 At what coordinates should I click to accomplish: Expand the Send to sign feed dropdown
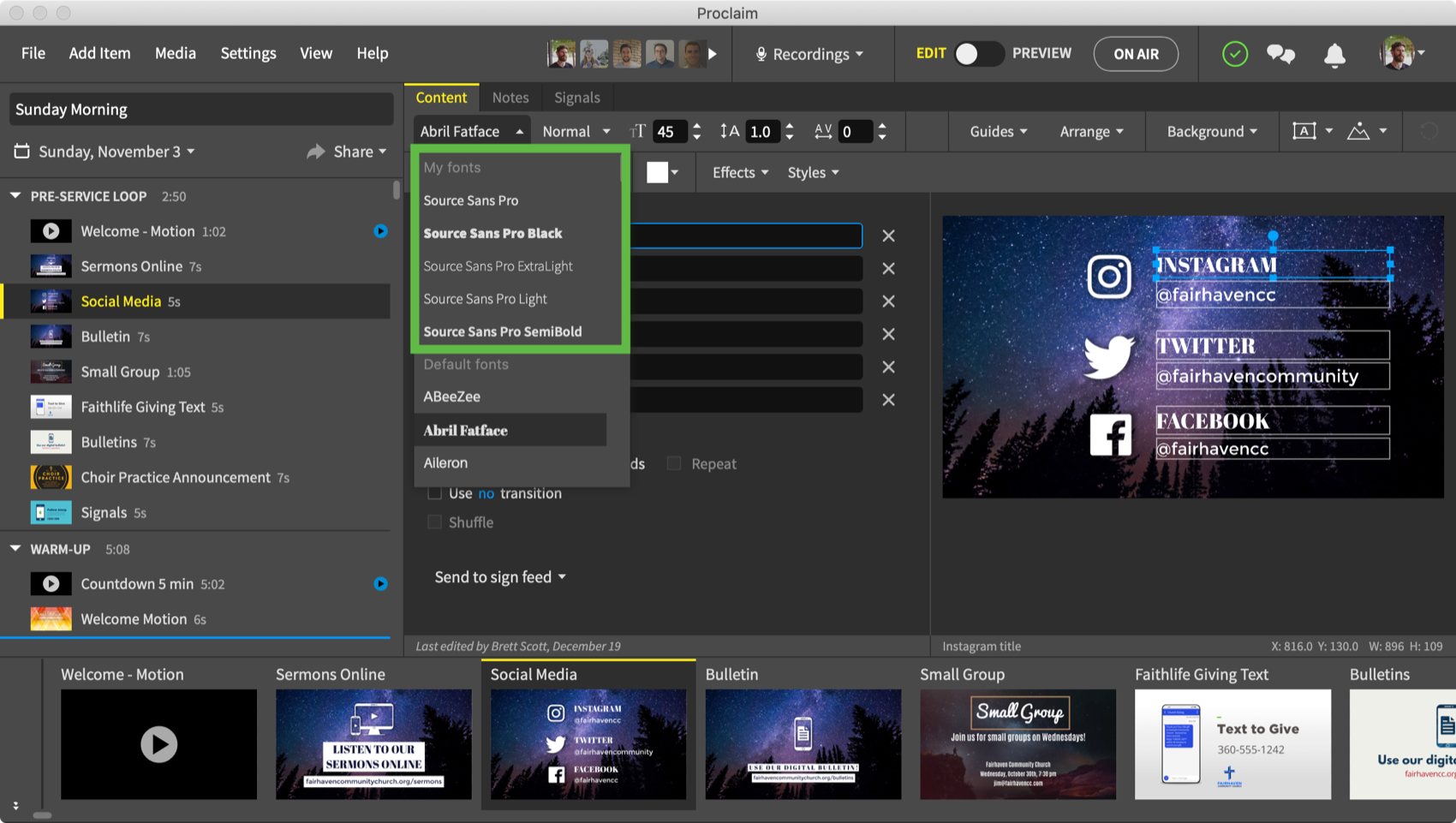pos(500,577)
